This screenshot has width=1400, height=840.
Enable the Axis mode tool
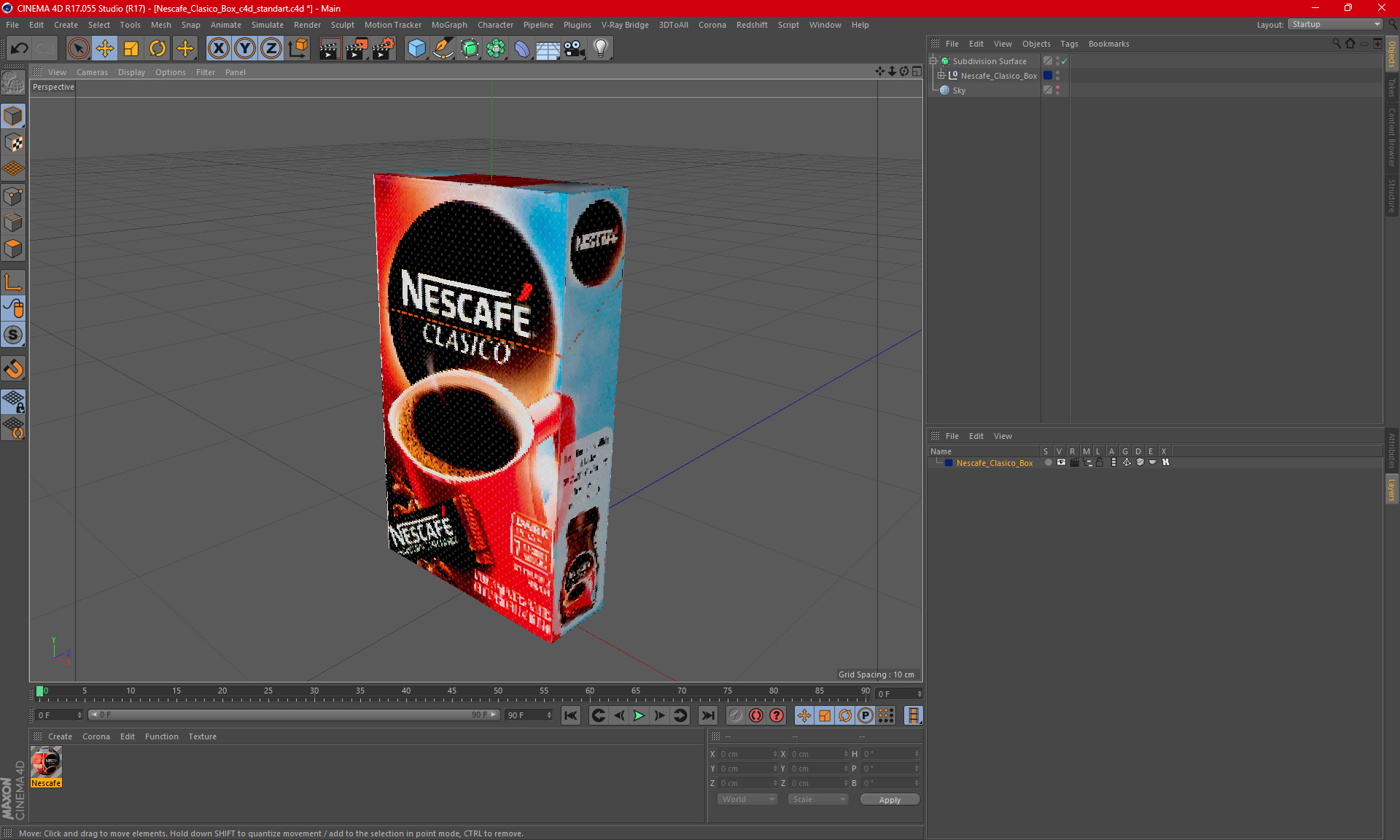[13, 282]
